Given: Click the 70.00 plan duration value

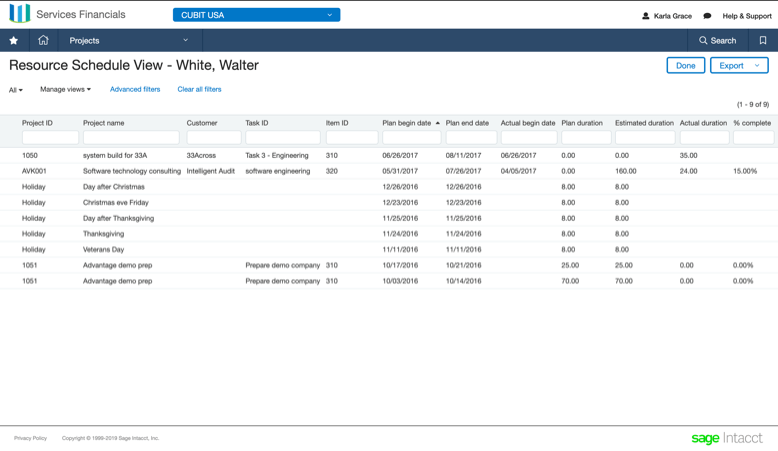Looking at the screenshot, I should [570, 281].
